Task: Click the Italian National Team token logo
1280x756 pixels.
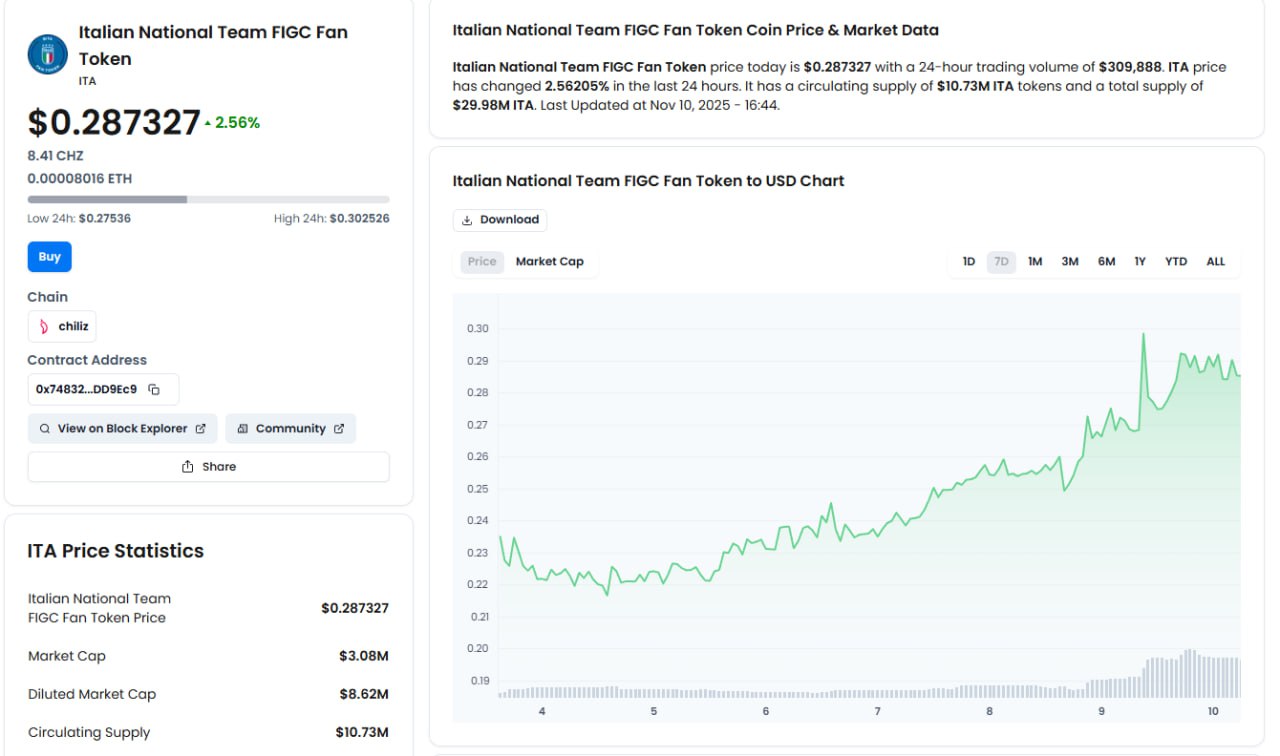Action: tap(48, 54)
